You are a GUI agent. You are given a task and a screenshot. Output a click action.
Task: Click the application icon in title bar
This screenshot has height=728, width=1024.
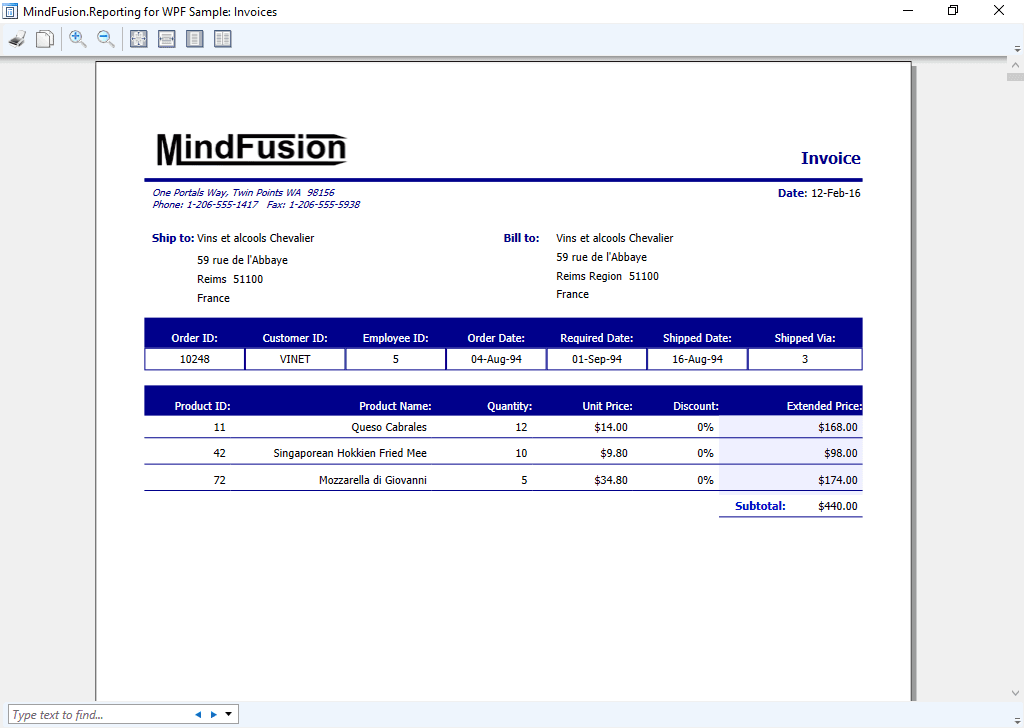pos(10,11)
